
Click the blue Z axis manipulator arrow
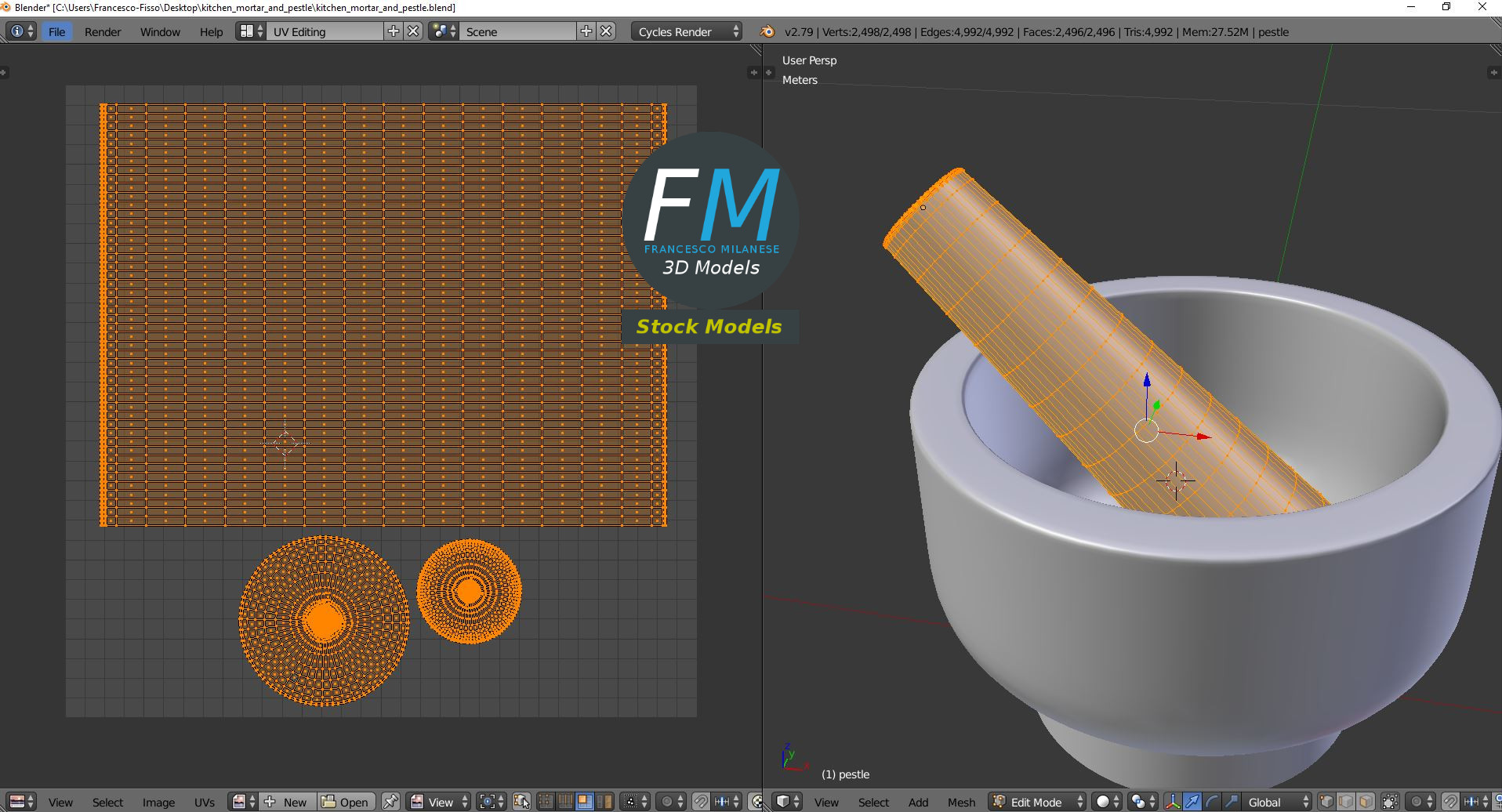(1147, 379)
